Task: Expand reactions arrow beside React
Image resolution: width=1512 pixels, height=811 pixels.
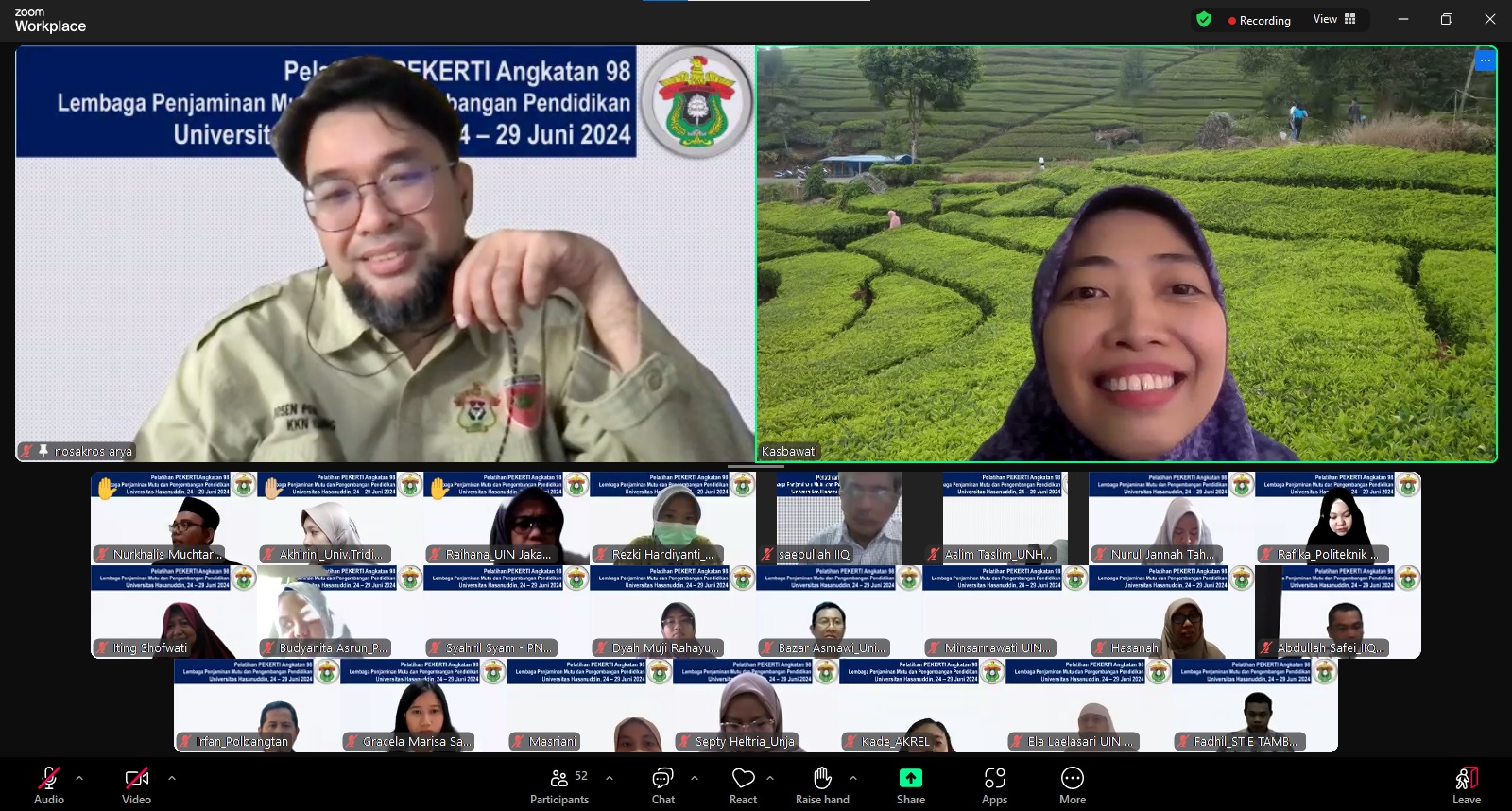Action: click(x=770, y=778)
